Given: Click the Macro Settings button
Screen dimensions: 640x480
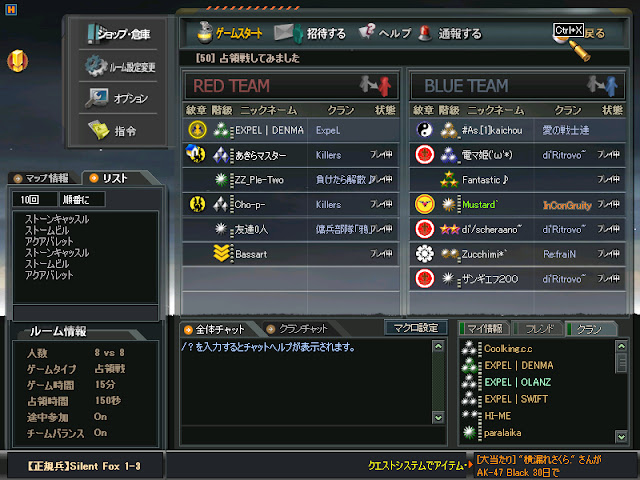Looking at the screenshot, I should [416, 328].
